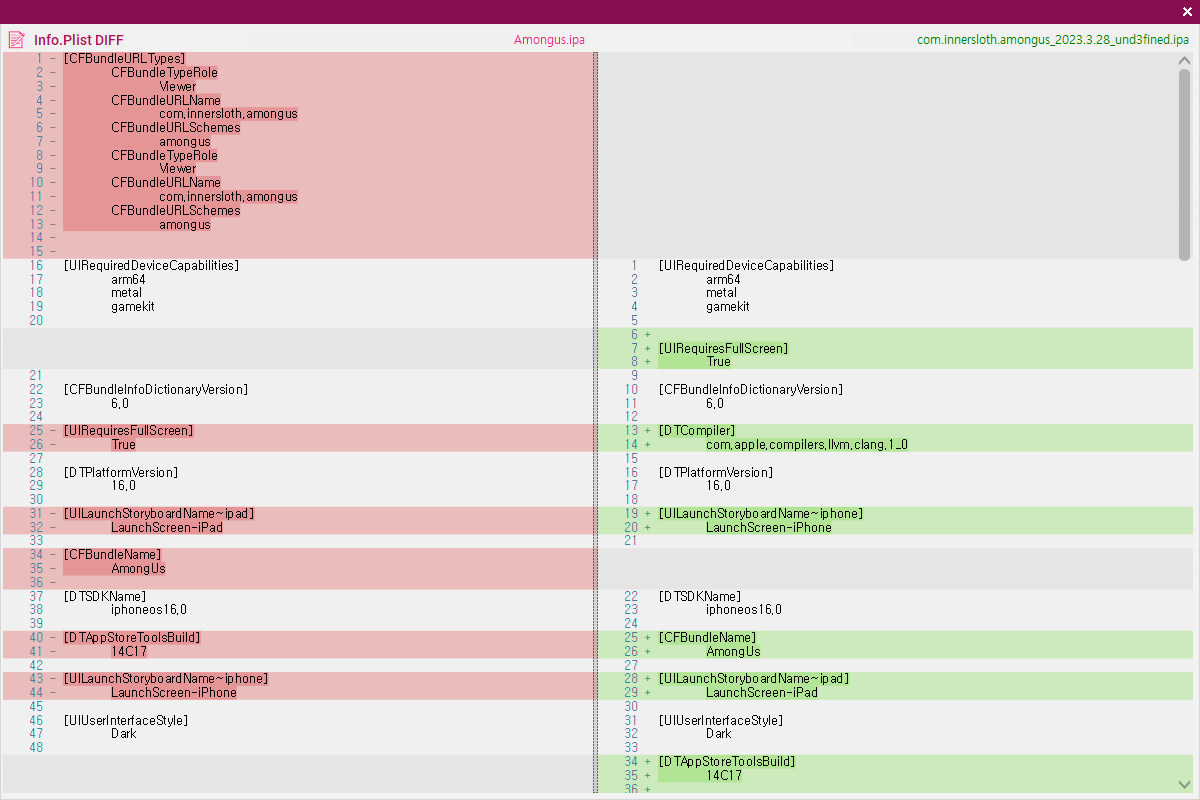
Task: Select removed [UILaunchStoryboardName~iphone] line on left
Action: tap(165, 679)
